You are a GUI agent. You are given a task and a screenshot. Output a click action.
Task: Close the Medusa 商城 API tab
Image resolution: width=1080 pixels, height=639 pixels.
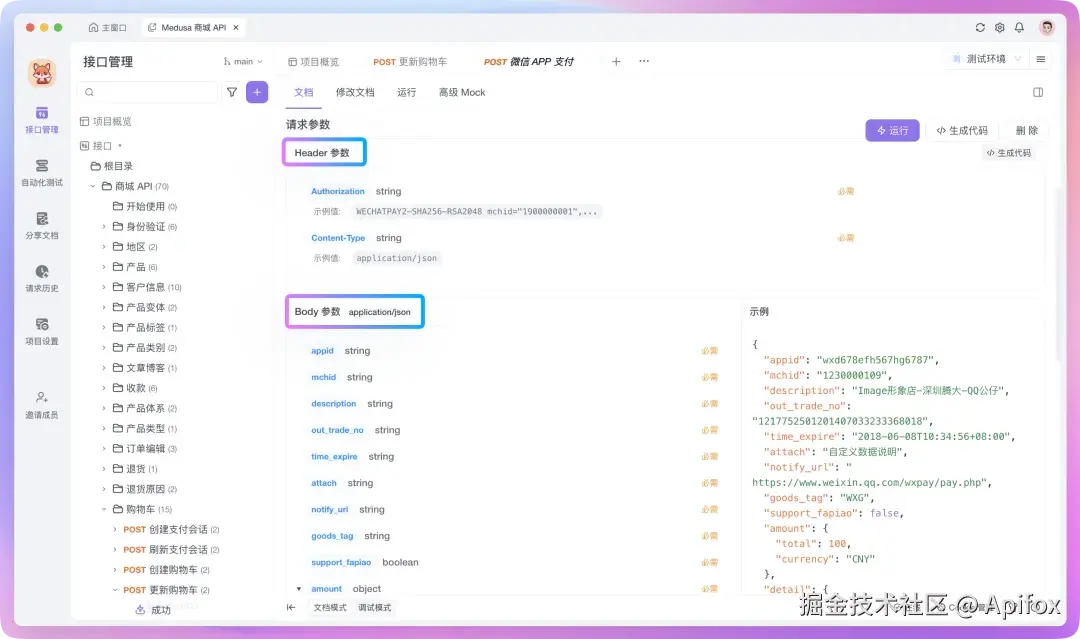[x=236, y=28]
